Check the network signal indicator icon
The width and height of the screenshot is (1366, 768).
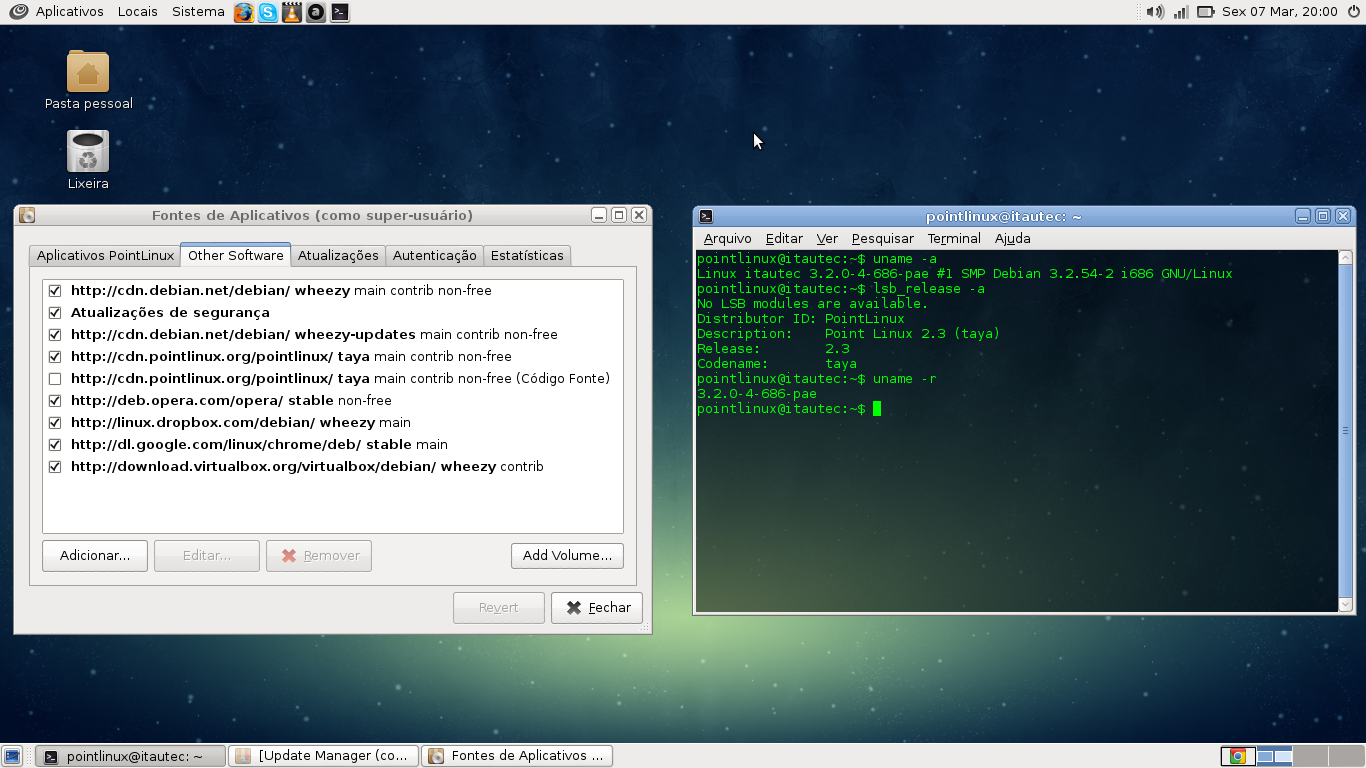pos(1181,12)
